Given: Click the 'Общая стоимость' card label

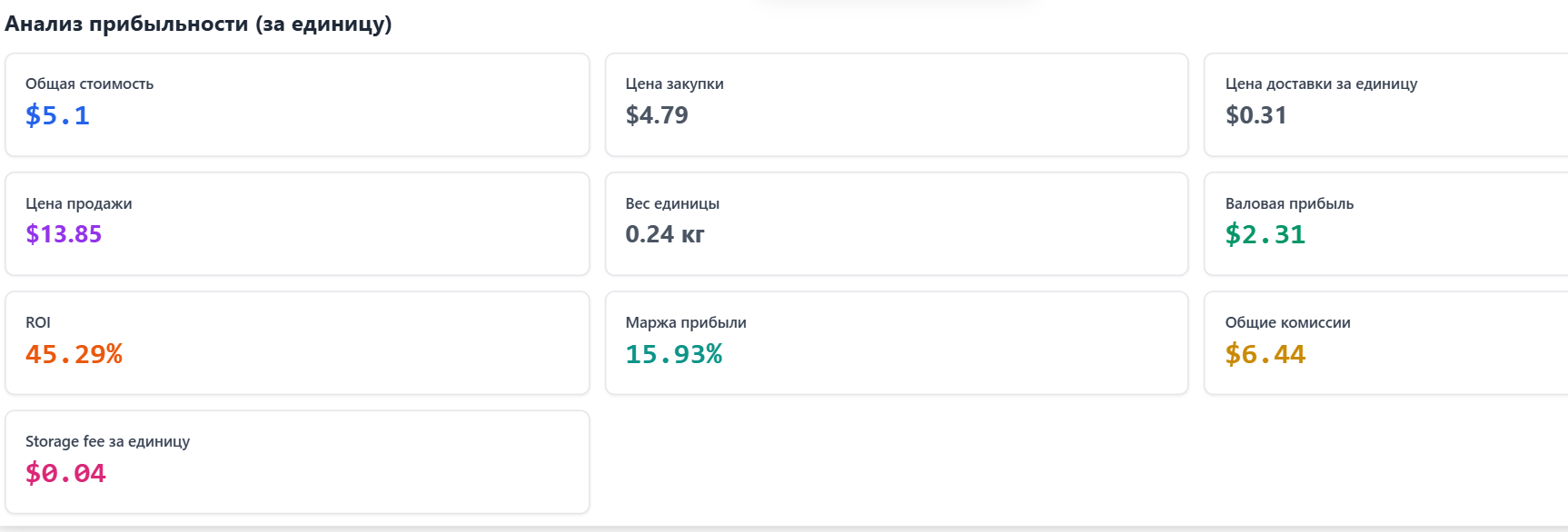Looking at the screenshot, I should (89, 84).
